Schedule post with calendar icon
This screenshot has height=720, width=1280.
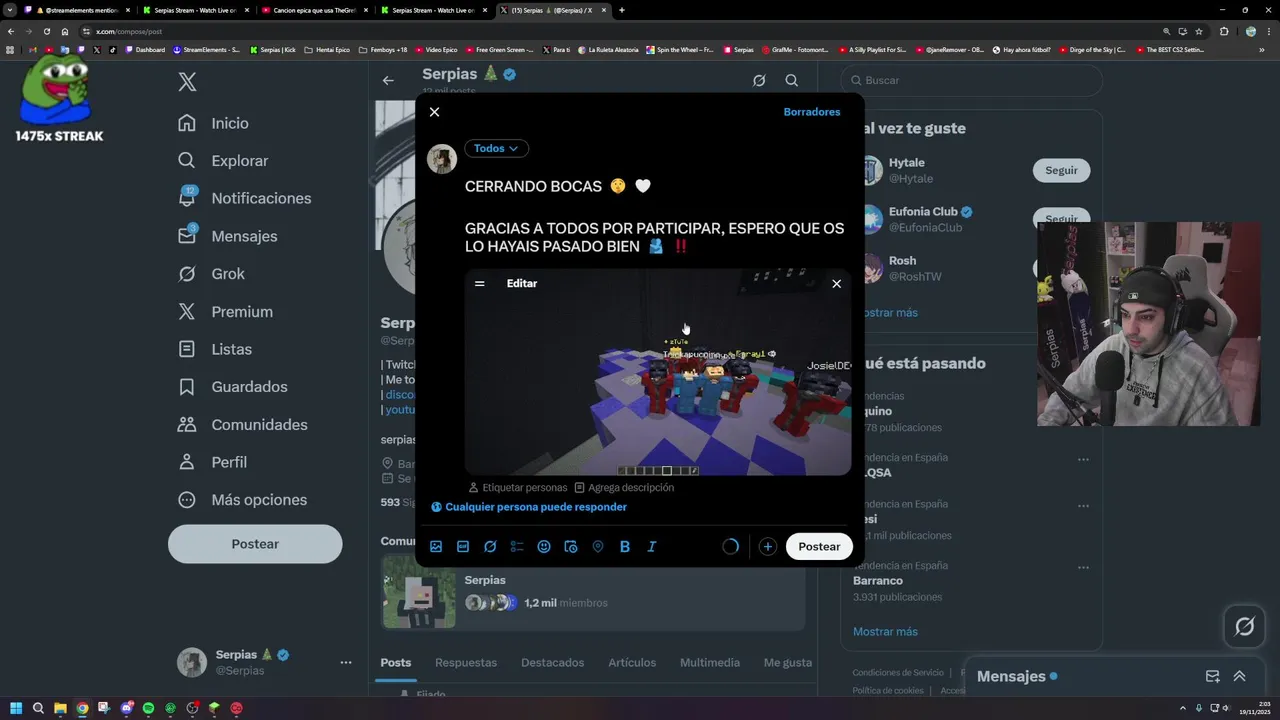571,547
